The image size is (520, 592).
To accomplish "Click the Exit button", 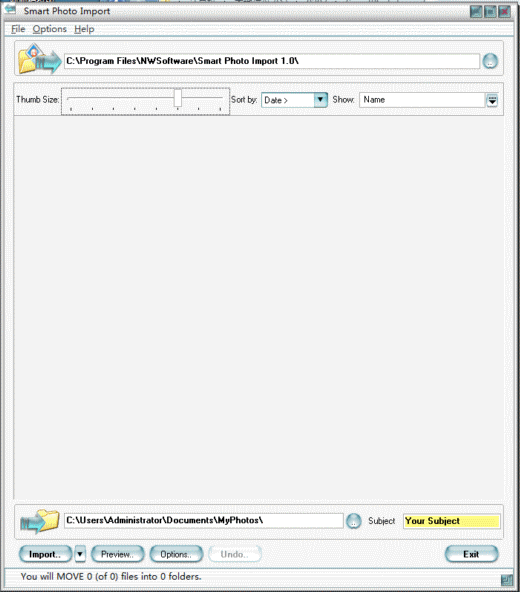I will click(472, 554).
